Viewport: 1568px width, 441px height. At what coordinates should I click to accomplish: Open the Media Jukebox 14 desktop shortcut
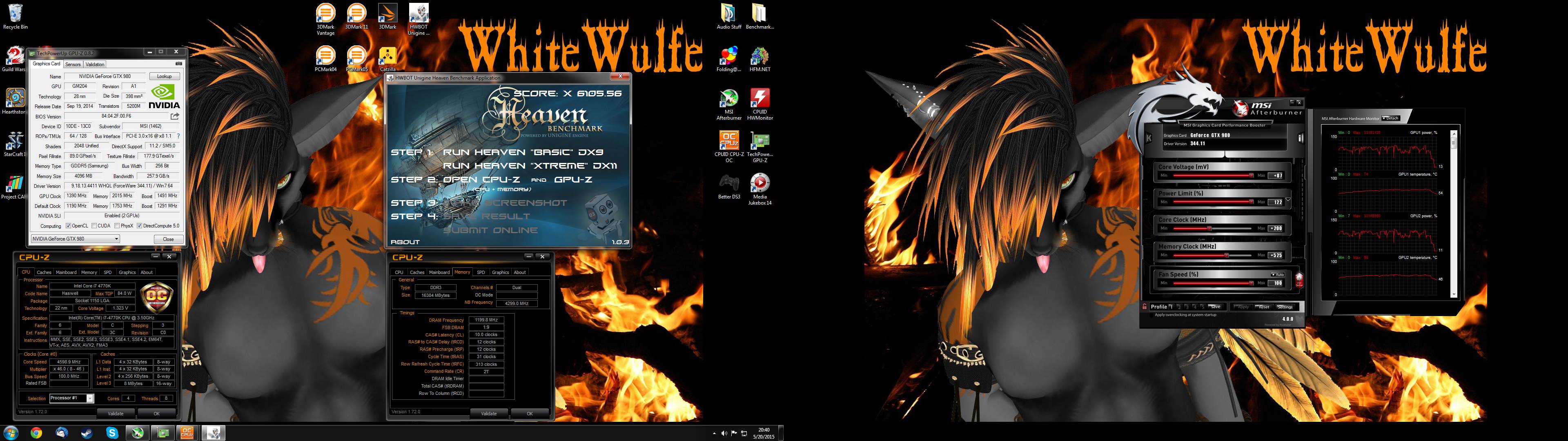click(759, 189)
